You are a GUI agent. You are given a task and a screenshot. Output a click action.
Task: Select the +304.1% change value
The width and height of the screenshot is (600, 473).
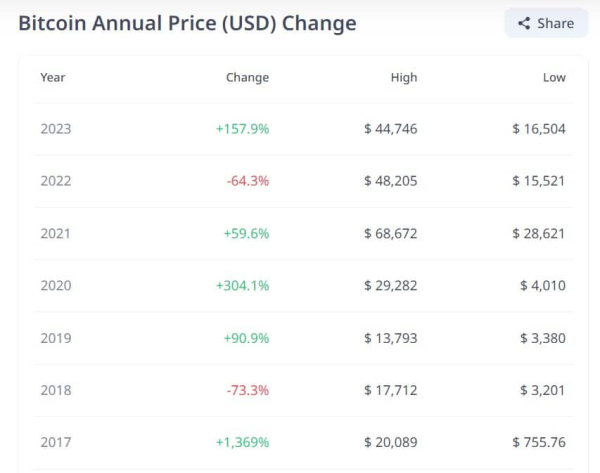[242, 286]
